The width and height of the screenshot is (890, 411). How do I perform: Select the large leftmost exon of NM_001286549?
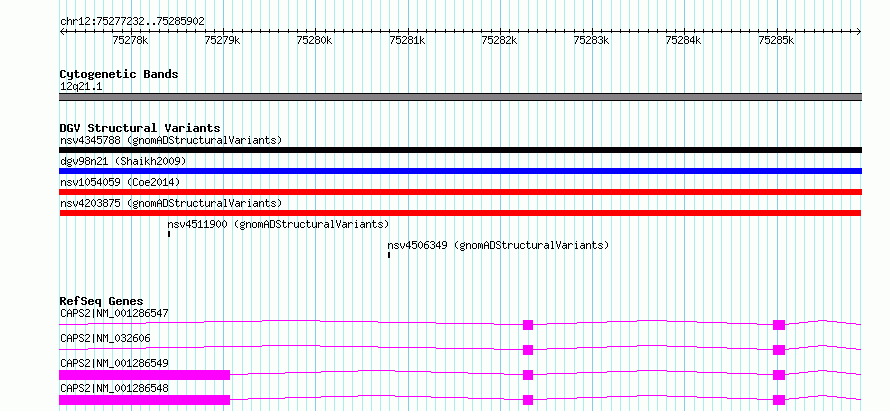tap(145, 375)
